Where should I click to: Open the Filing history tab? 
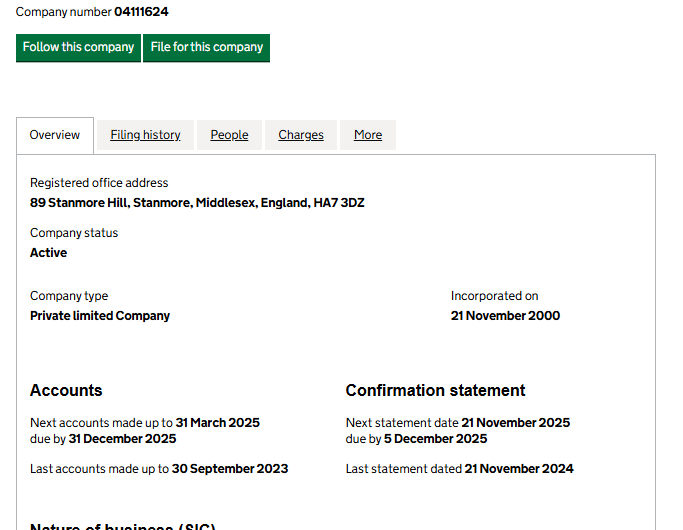pos(145,135)
